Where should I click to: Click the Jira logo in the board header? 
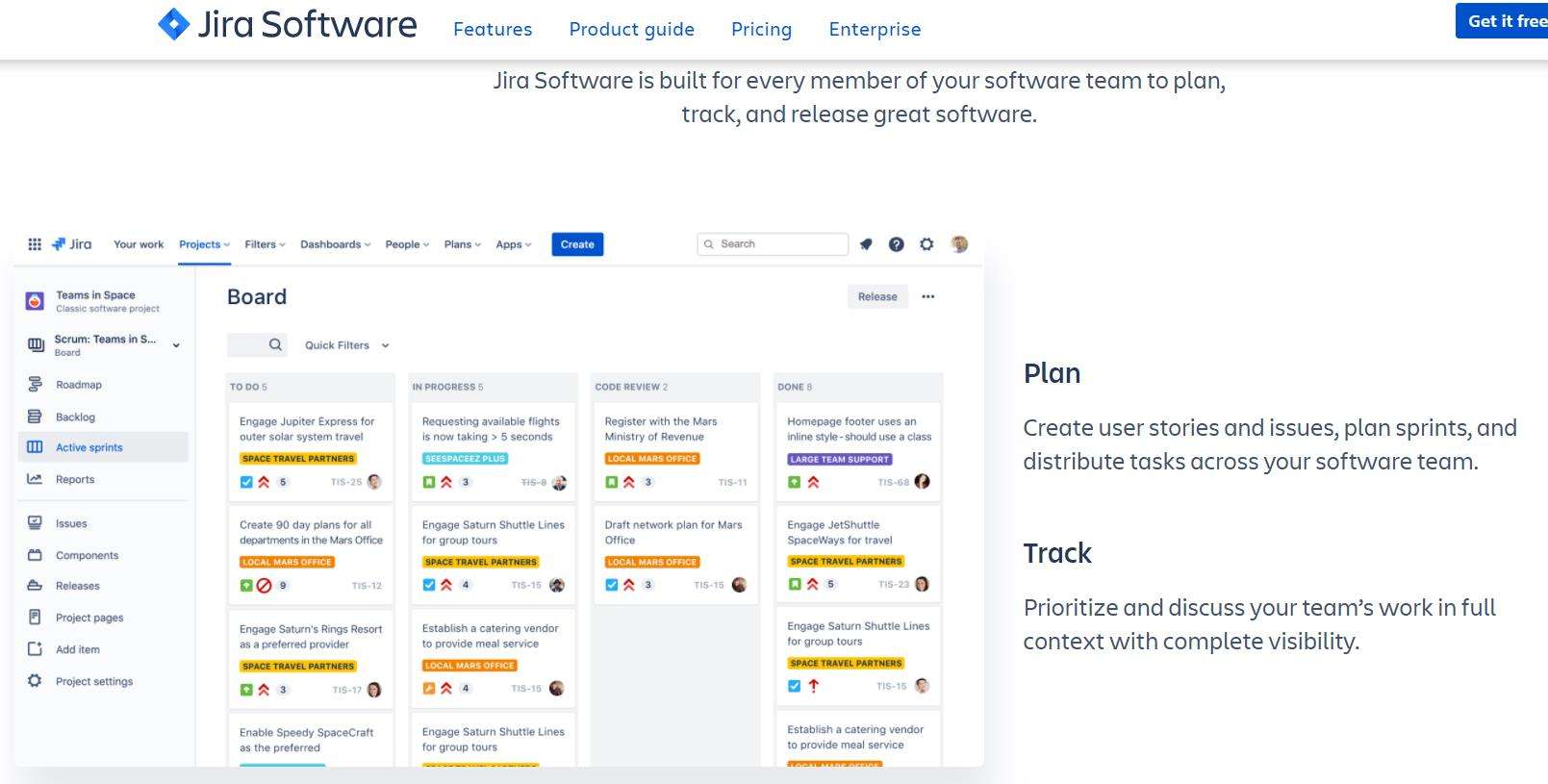(72, 244)
